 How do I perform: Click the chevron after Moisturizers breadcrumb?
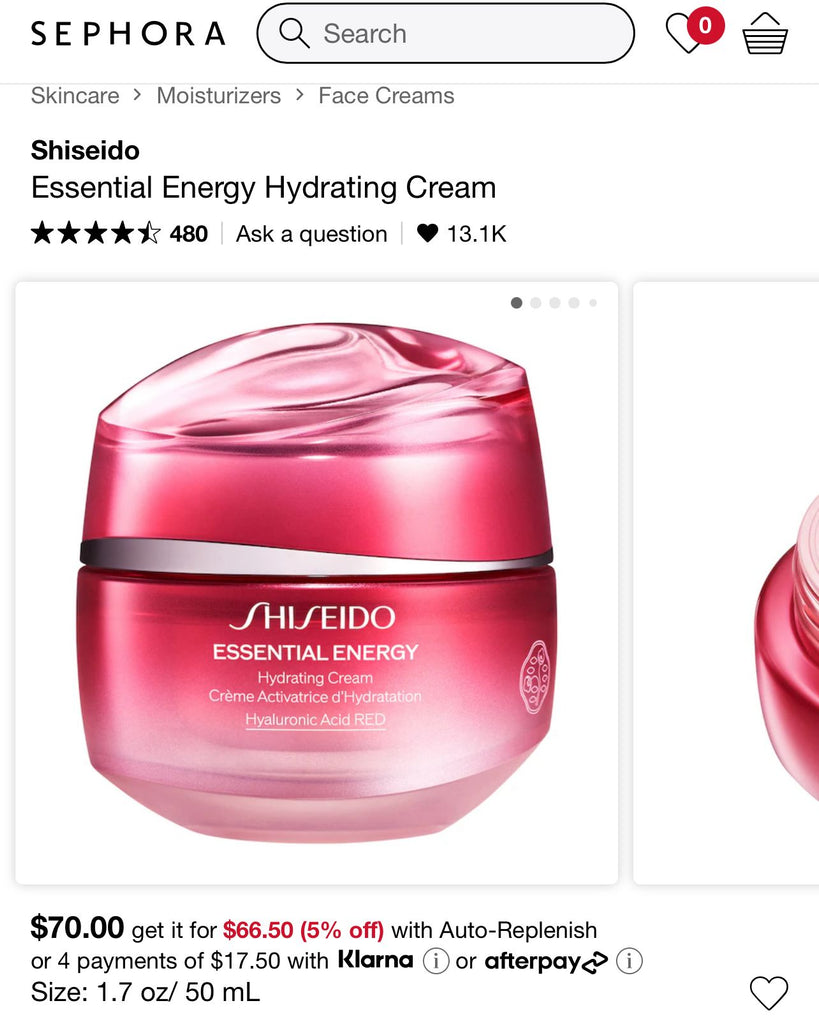[300, 95]
